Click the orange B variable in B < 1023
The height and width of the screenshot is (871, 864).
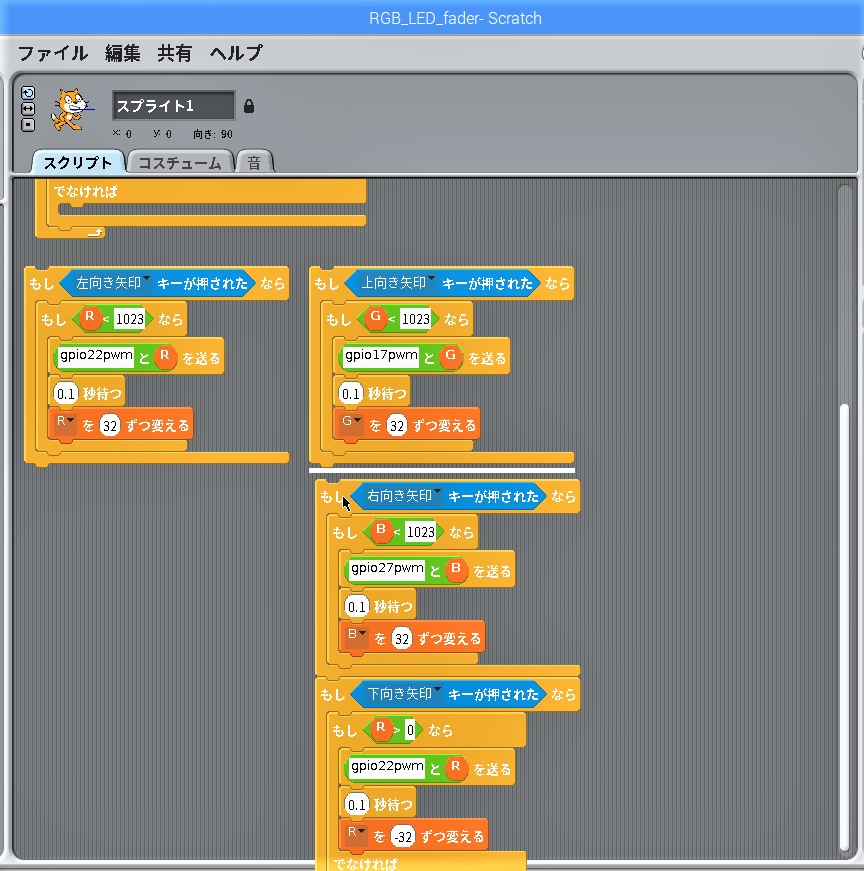[x=381, y=531]
